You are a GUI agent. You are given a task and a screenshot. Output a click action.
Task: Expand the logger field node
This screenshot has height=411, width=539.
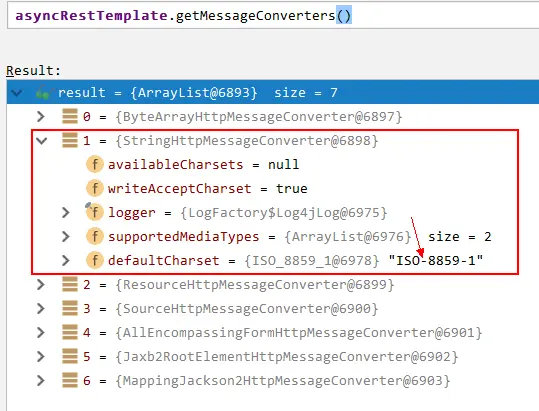(66, 213)
